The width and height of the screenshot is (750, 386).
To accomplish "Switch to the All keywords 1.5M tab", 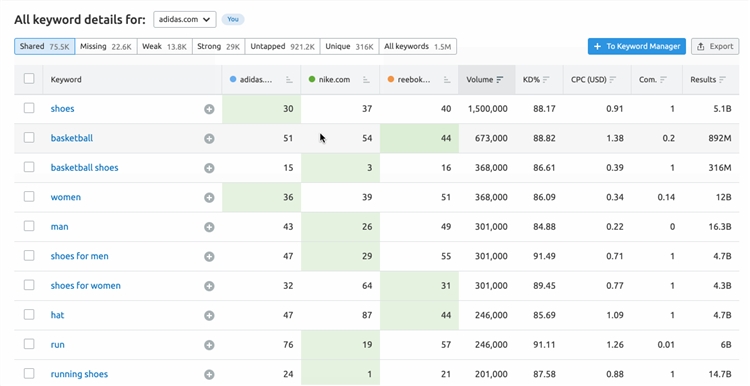I will point(418,46).
